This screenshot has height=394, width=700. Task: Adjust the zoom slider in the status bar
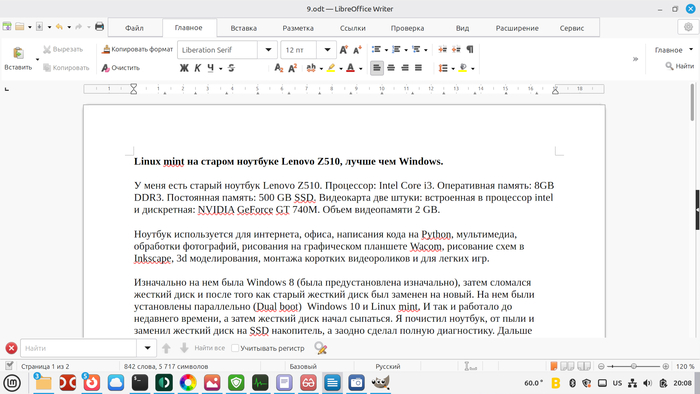(x=633, y=366)
